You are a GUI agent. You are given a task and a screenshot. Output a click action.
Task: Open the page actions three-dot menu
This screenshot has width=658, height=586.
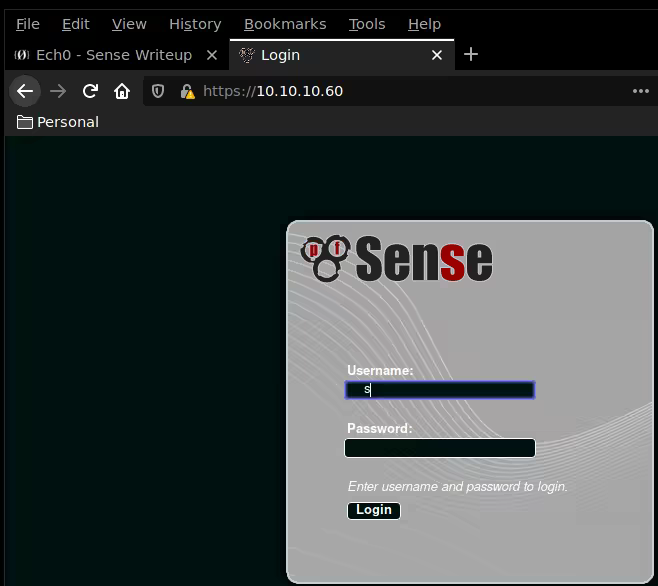(x=641, y=91)
